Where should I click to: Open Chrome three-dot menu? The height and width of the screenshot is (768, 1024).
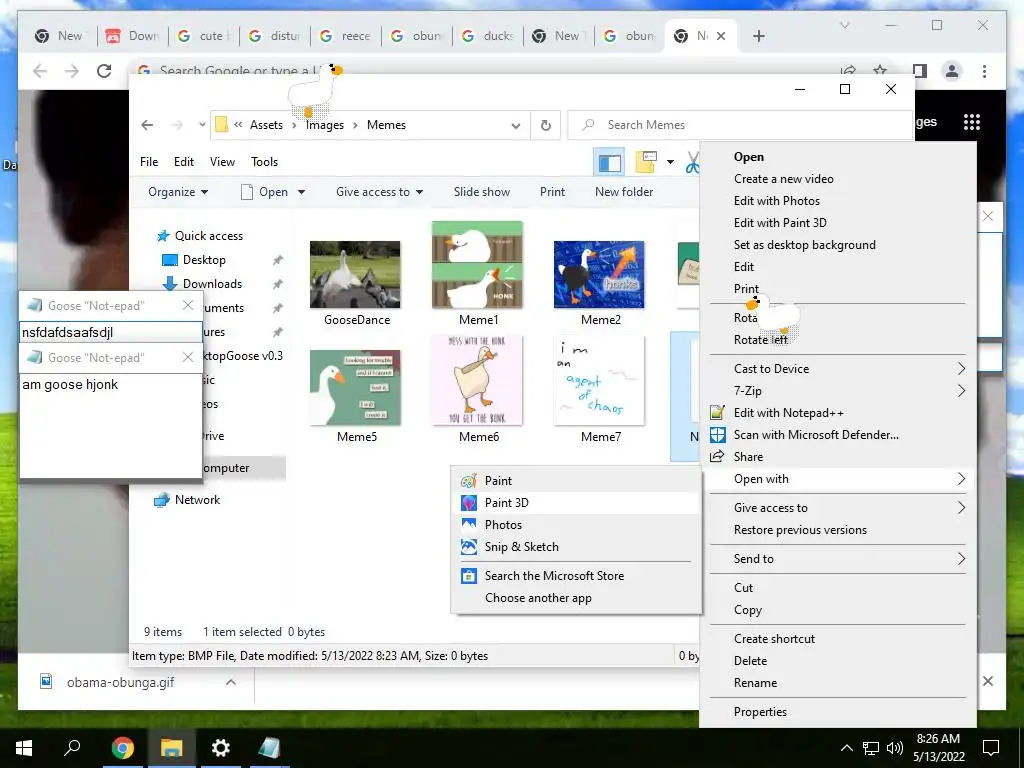click(x=984, y=71)
